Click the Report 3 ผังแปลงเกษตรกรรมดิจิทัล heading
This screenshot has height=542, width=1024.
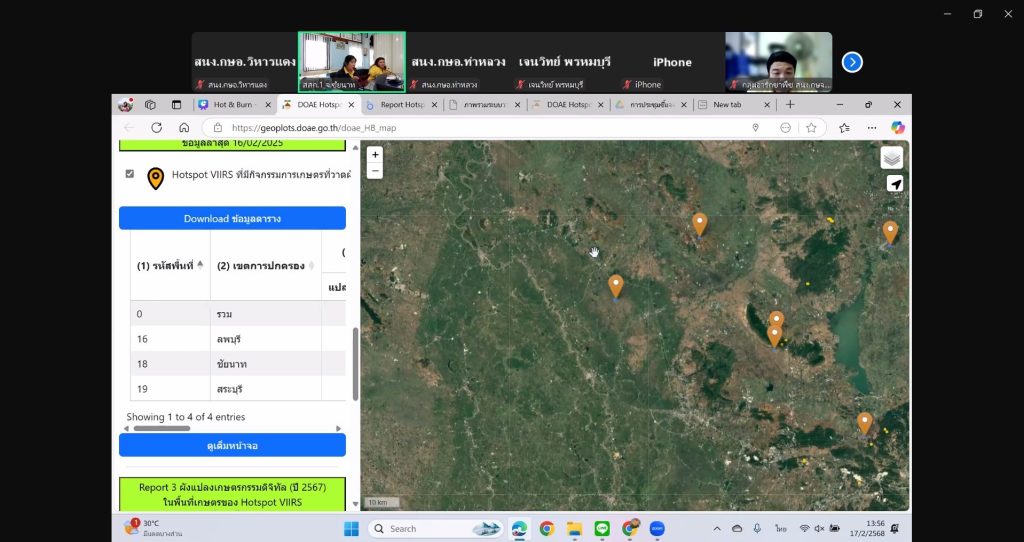(232, 494)
